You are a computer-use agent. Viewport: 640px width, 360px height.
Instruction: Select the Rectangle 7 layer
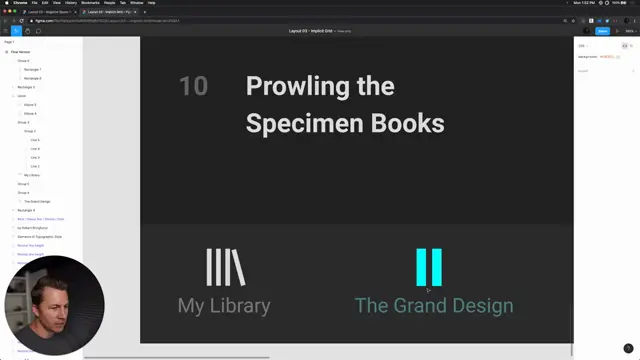tap(33, 70)
